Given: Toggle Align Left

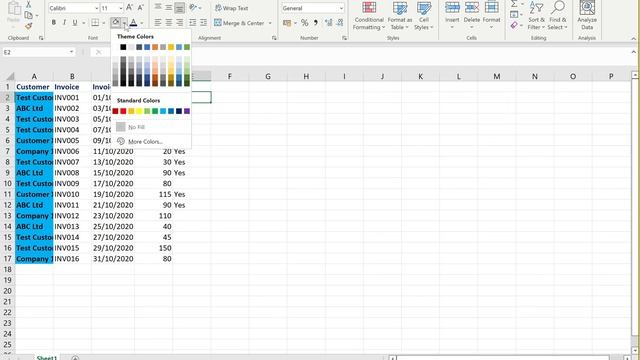Looking at the screenshot, I should [x=158, y=23].
